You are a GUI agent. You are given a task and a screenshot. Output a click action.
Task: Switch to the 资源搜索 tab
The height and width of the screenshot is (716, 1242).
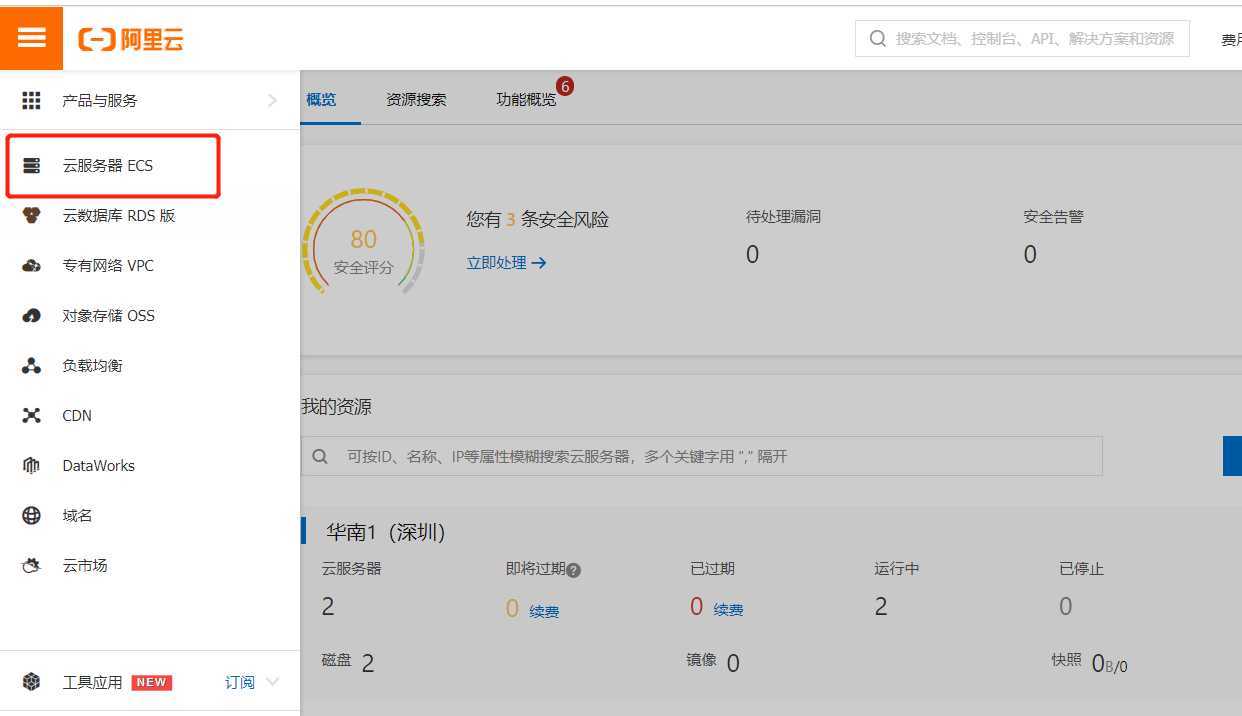point(416,99)
